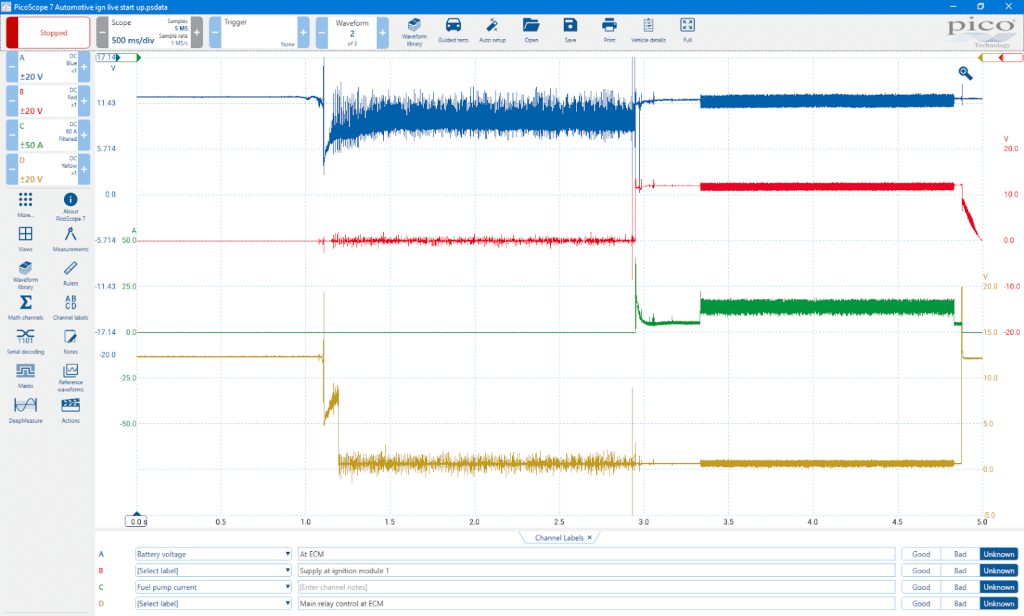The height and width of the screenshot is (616, 1024).
Task: Select the Rulers tool
Action: (x=71, y=273)
